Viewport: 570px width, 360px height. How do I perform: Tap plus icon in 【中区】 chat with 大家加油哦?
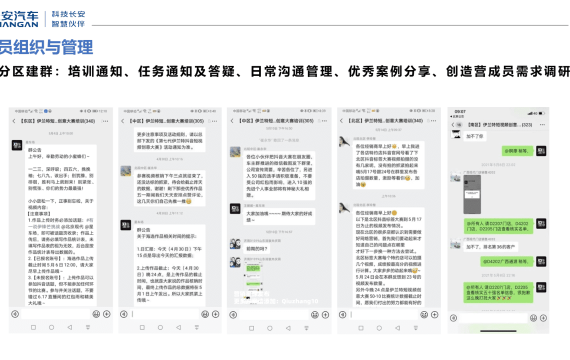pyautogui.click(x=325, y=315)
